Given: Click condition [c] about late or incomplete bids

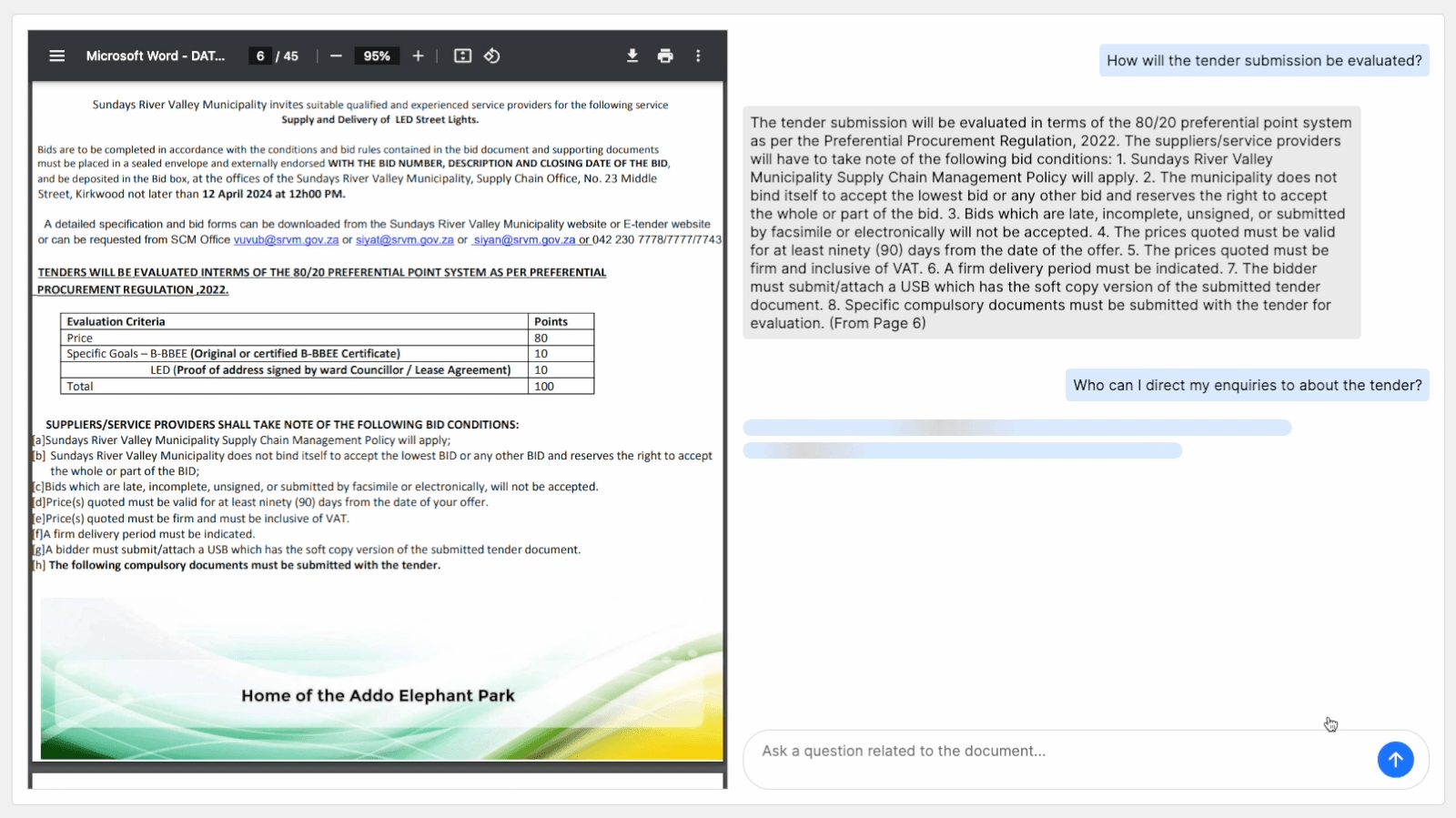Looking at the screenshot, I should 315,487.
